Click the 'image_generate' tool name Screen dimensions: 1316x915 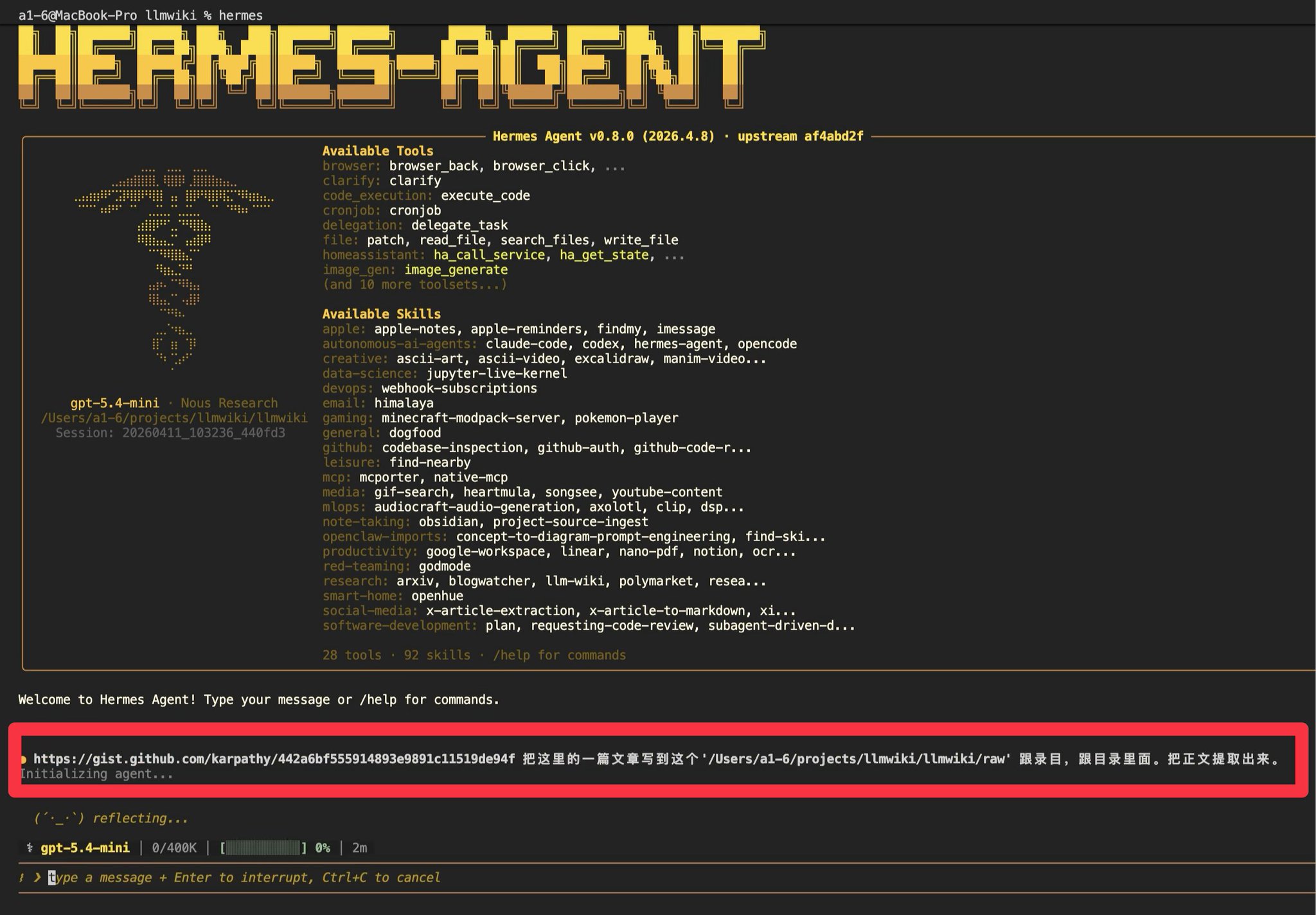click(456, 270)
